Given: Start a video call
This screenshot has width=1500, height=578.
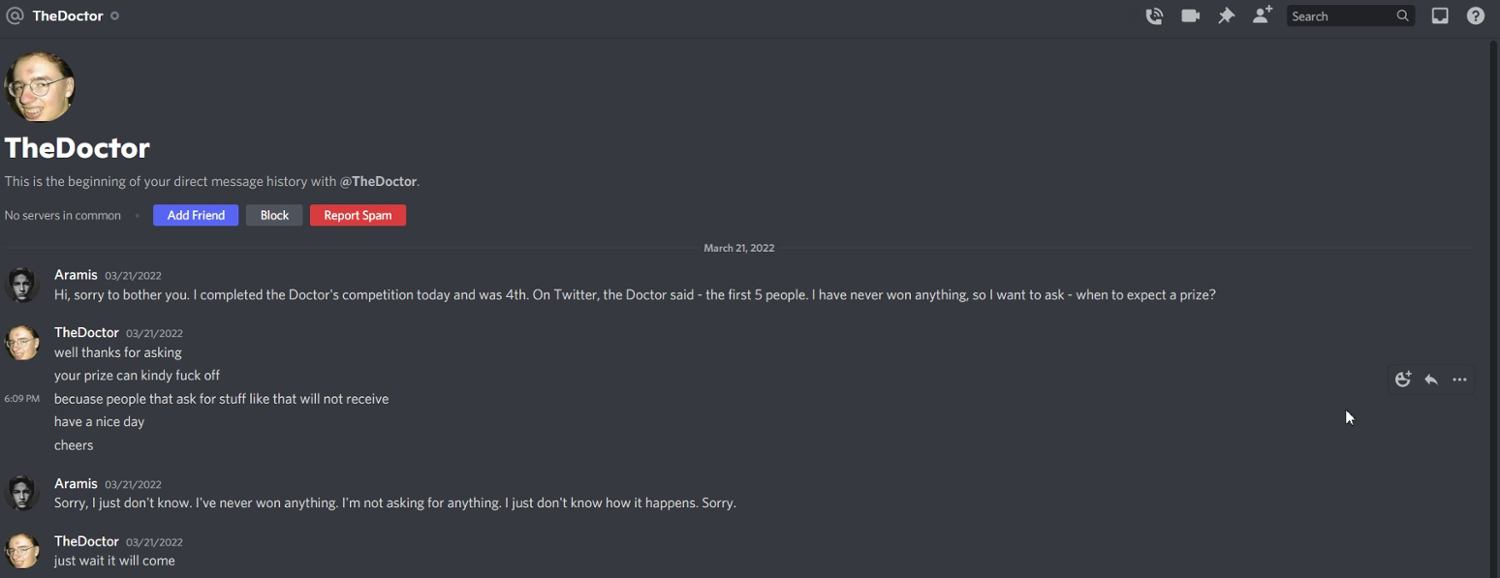Looking at the screenshot, I should (1190, 16).
